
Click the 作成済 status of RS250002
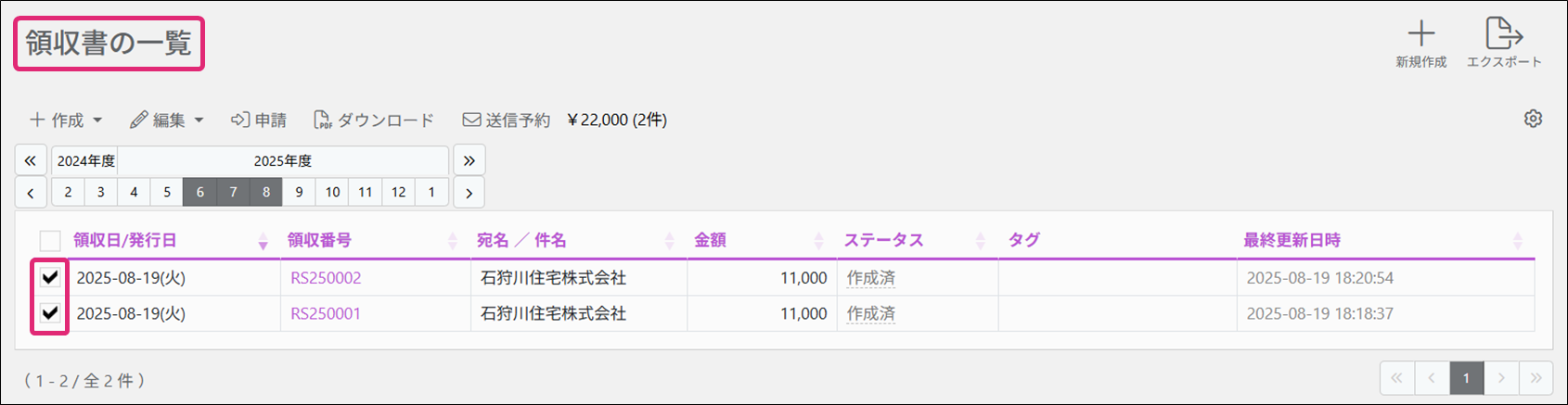point(870,278)
